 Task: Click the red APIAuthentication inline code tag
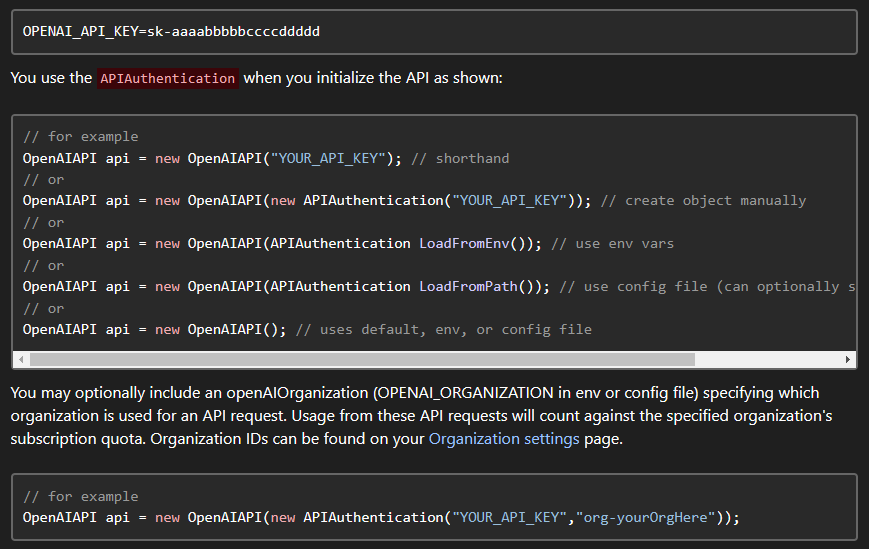168,78
